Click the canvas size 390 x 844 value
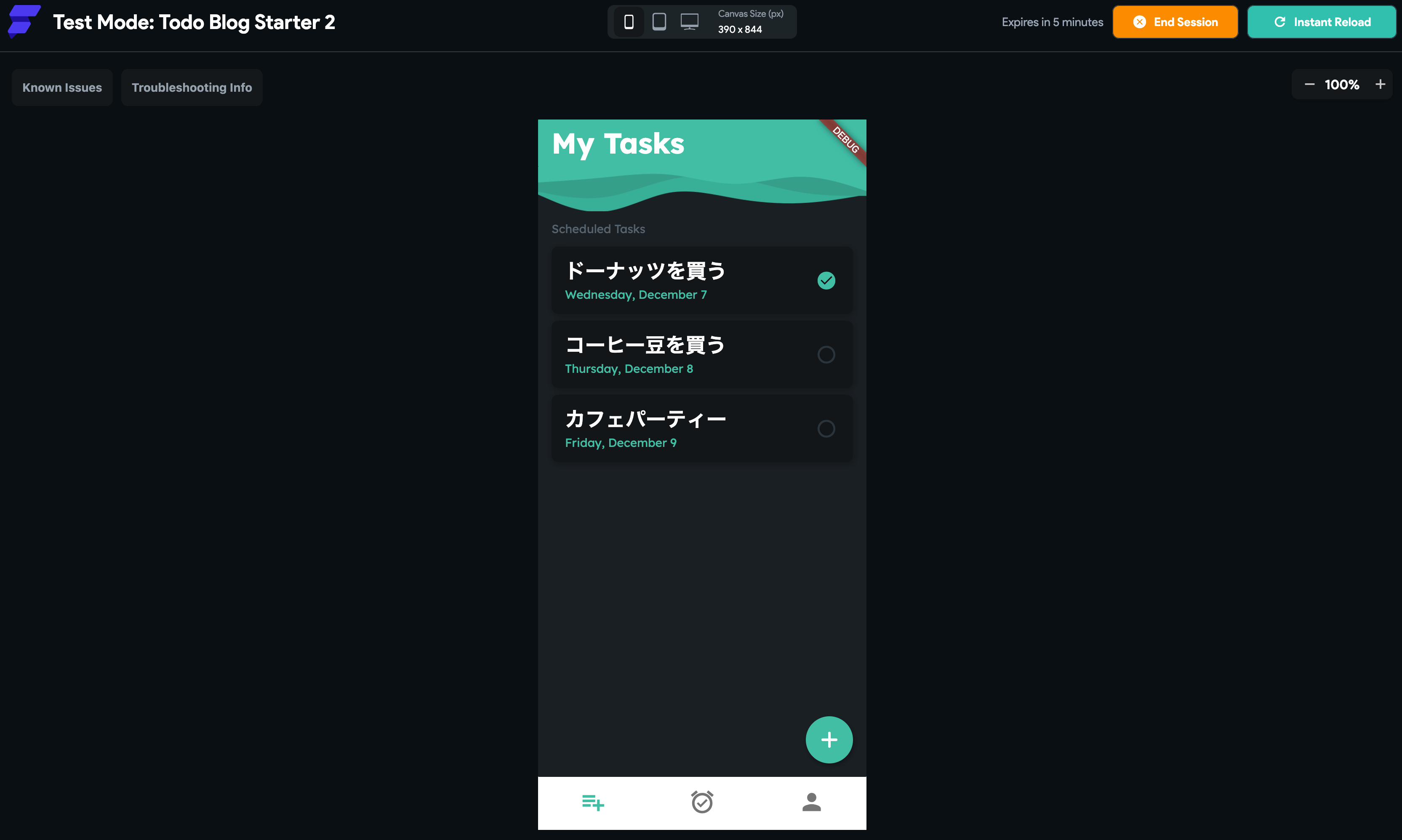Image resolution: width=1402 pixels, height=840 pixels. [739, 29]
